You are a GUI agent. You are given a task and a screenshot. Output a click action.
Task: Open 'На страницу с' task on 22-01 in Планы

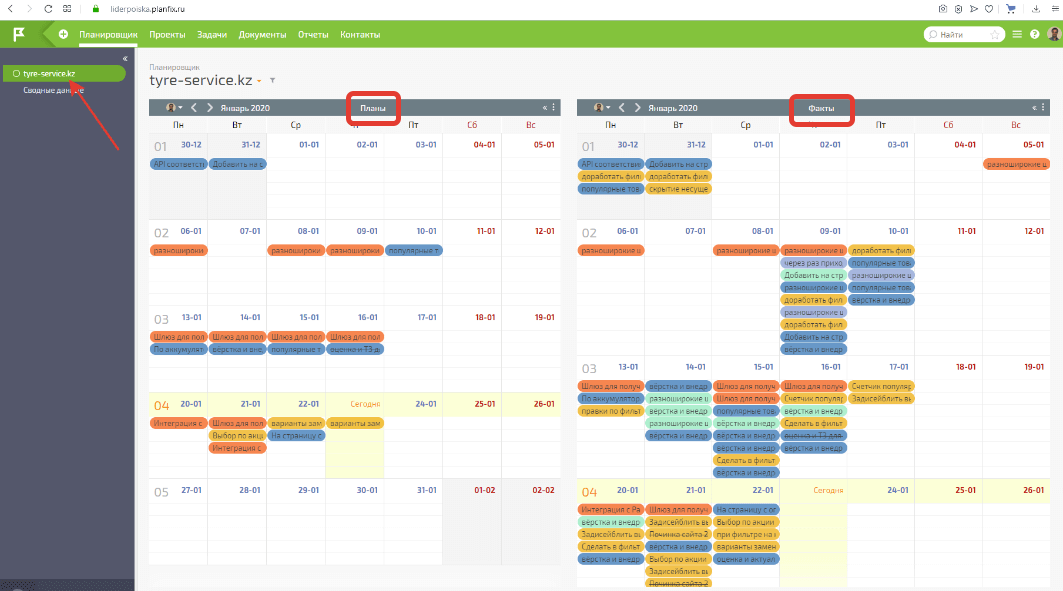pos(296,435)
